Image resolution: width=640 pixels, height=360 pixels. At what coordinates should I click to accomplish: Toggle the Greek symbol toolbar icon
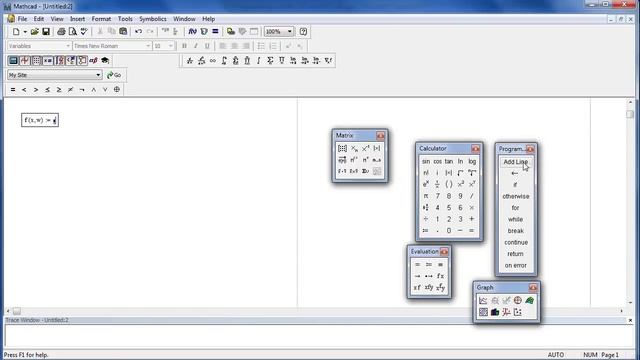(93, 60)
